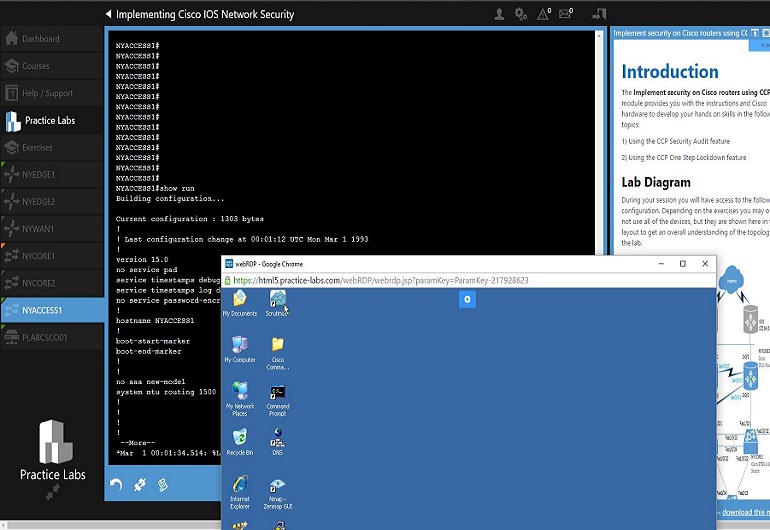The width and height of the screenshot is (770, 530).
Task: Click the webRDP Chrome address bar
Action: (469, 280)
